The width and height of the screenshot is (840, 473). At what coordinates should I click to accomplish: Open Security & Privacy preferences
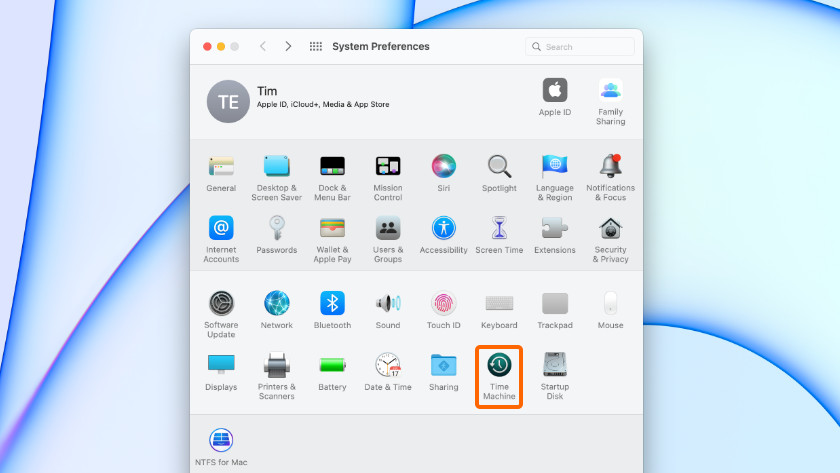[610, 239]
